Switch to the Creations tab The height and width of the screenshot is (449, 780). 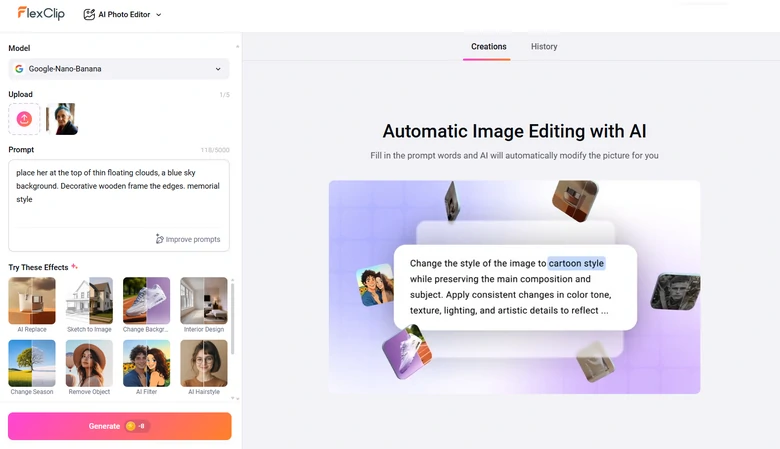pyautogui.click(x=488, y=47)
